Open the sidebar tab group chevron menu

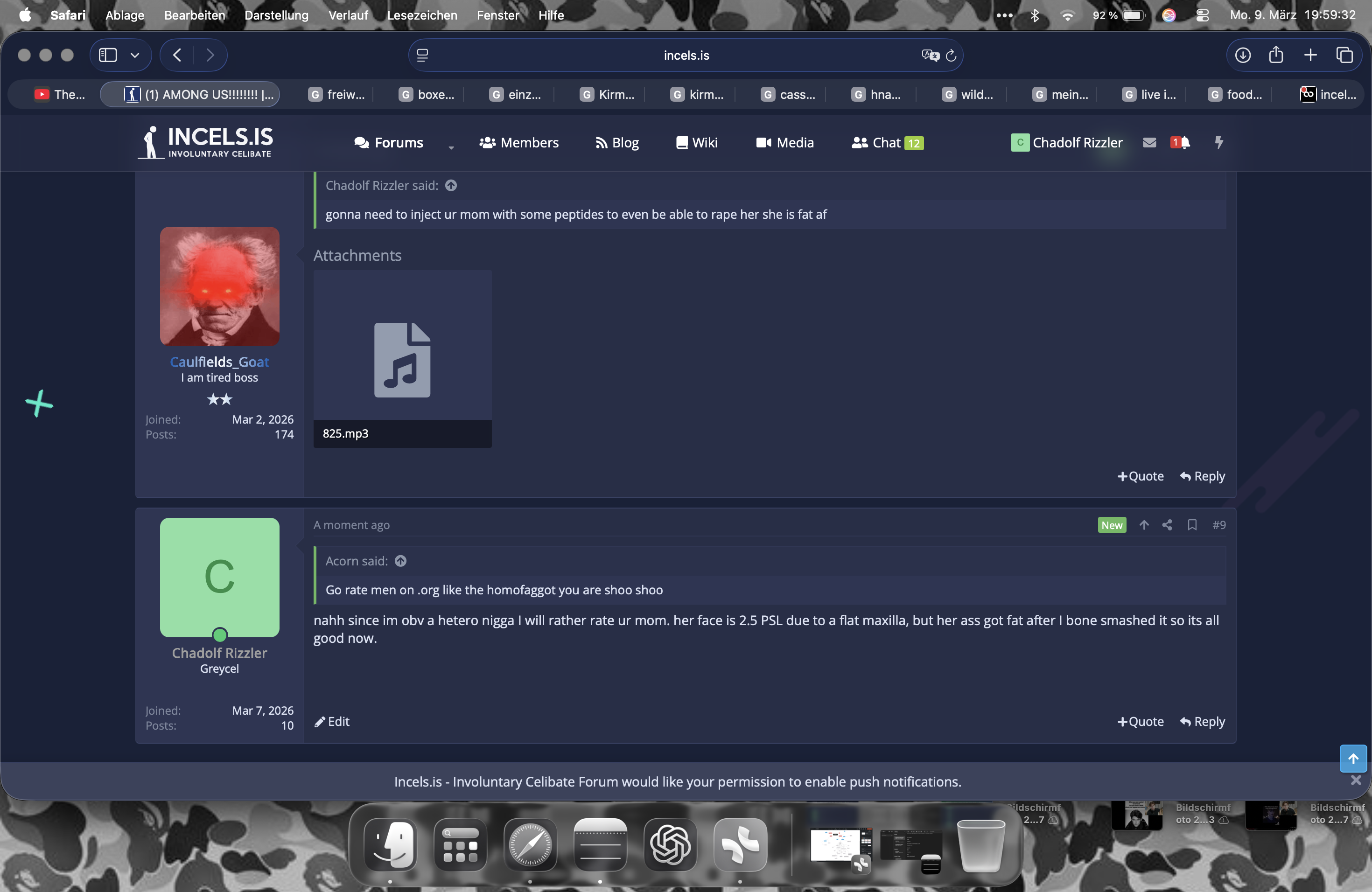(135, 56)
